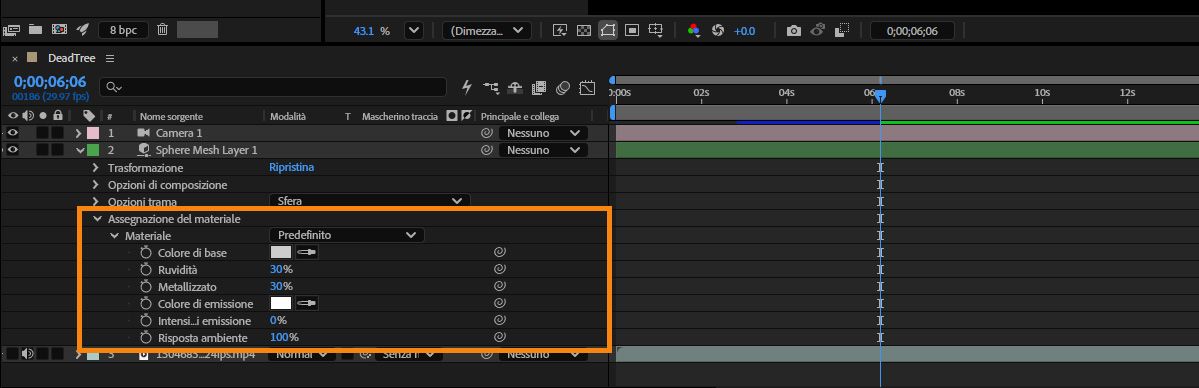
Task: Click the current time indicator playhead
Action: coord(880,96)
